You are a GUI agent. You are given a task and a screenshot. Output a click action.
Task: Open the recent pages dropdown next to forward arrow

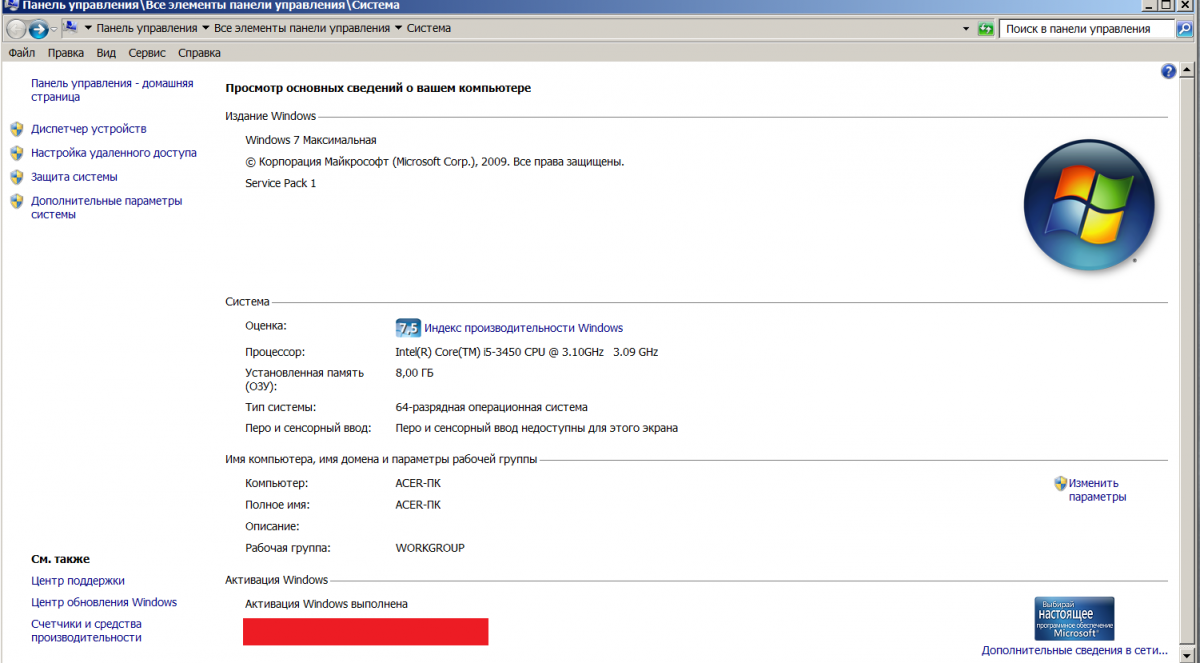point(54,29)
